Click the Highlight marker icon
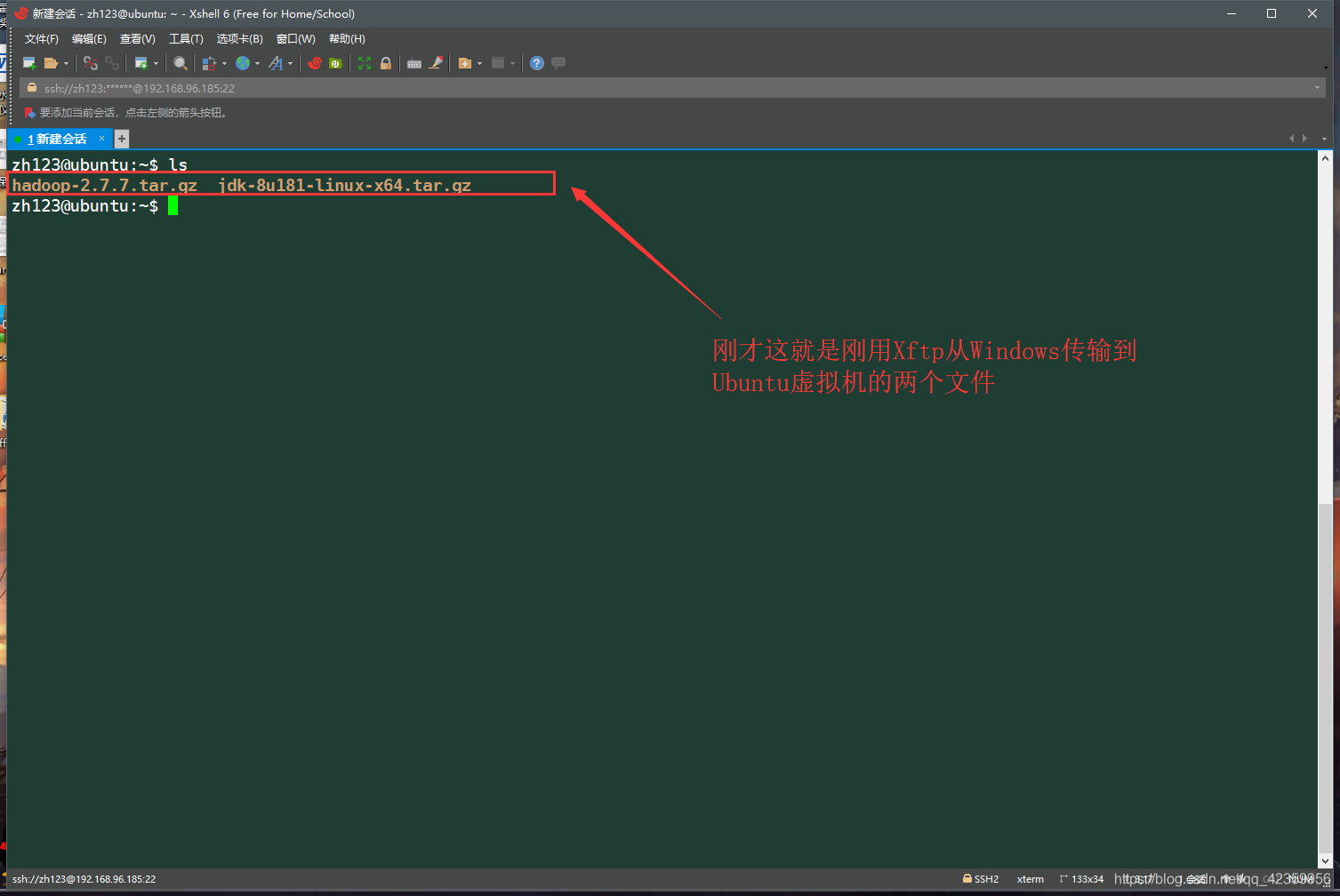Viewport: 1340px width, 896px height. (x=436, y=63)
